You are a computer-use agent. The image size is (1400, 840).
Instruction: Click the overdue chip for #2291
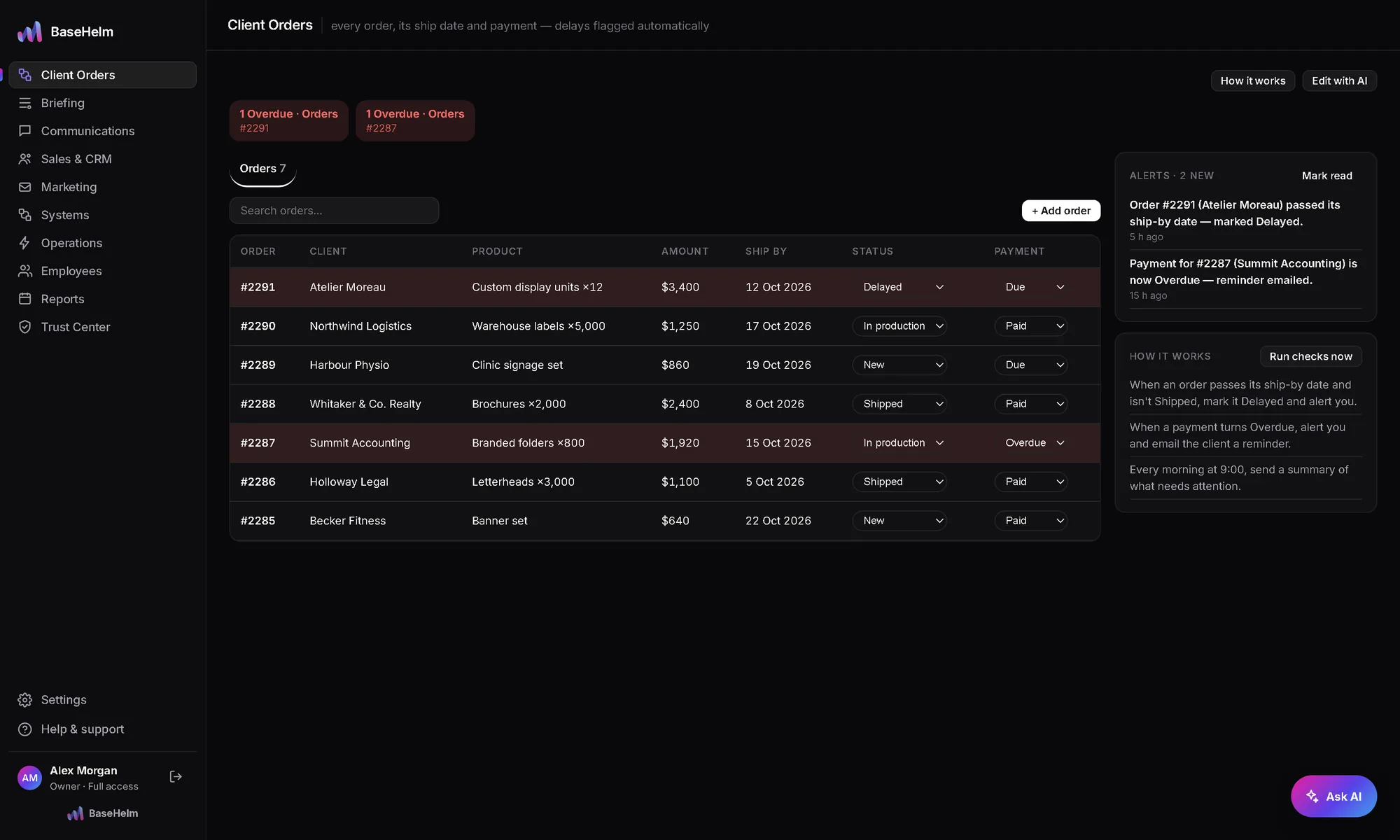(288, 120)
